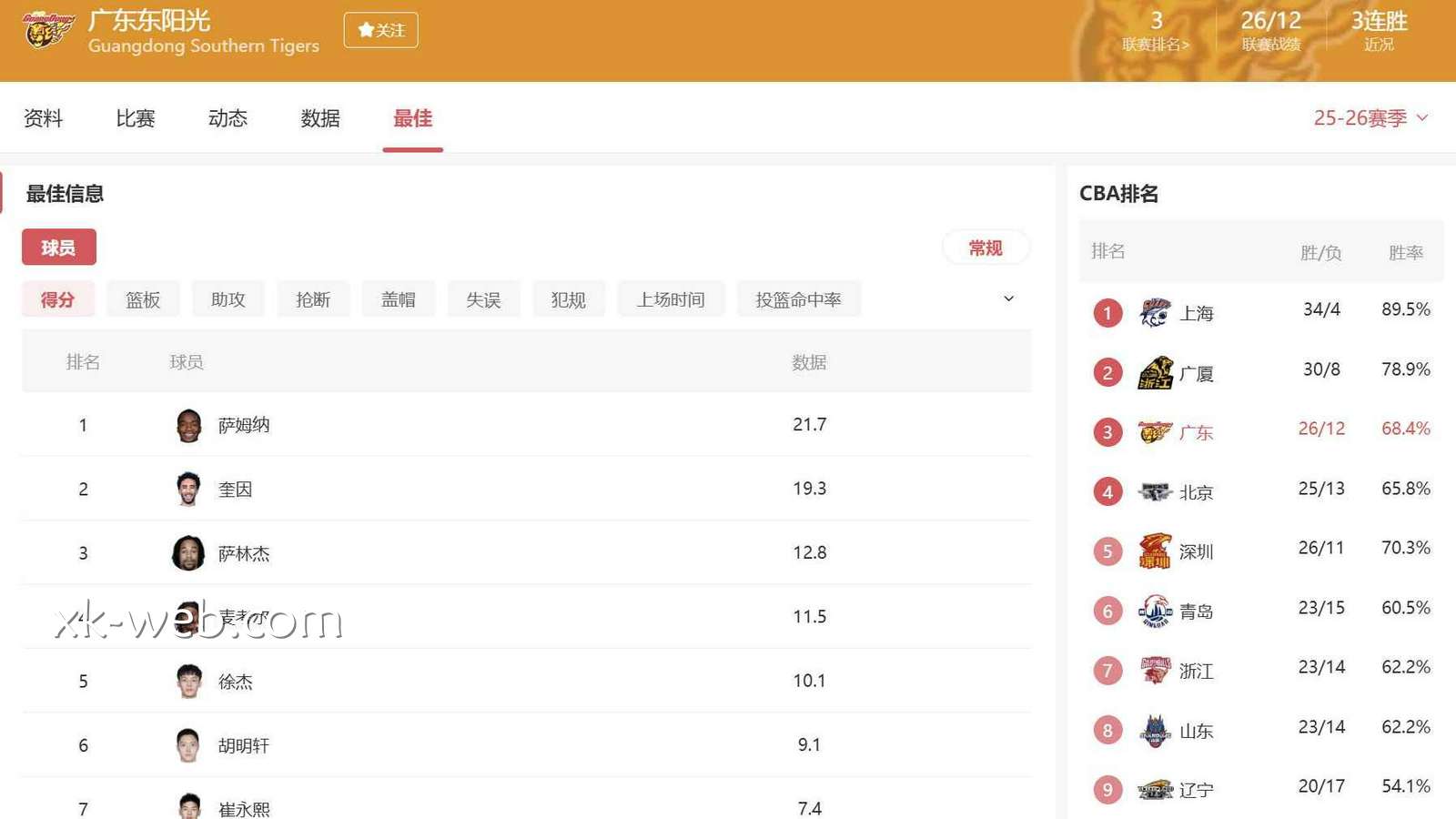The image size is (1456, 819).
Task: Select the 抢断 stat filter
Action: click(x=313, y=299)
